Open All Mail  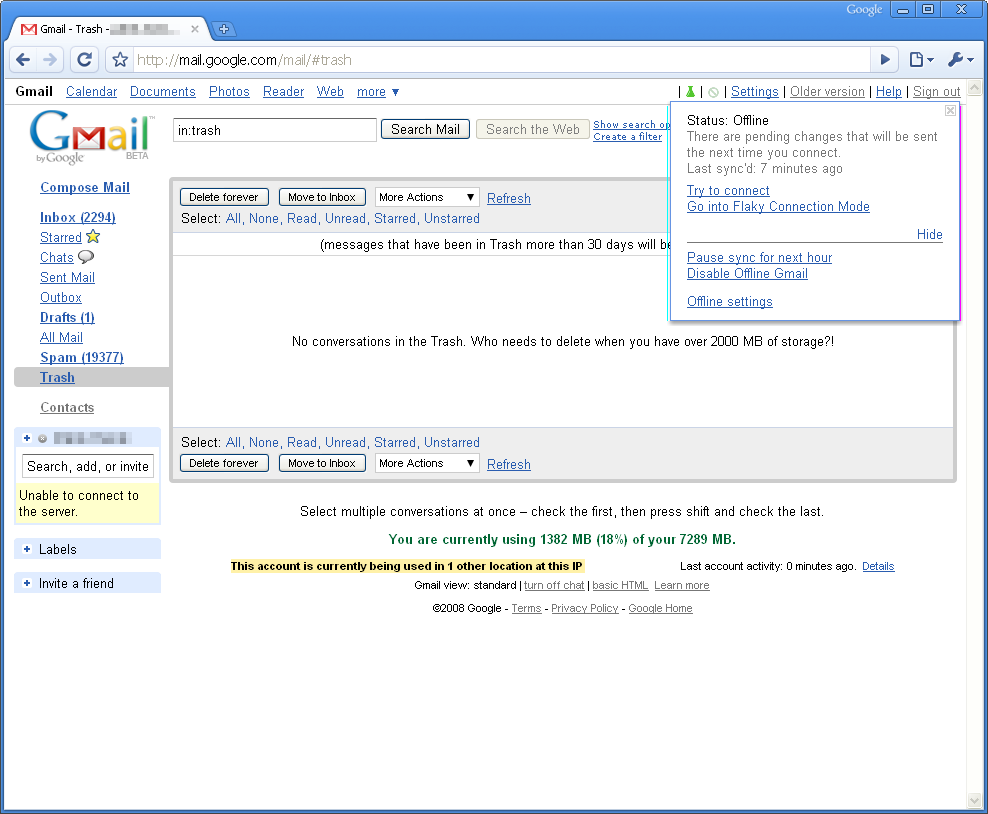61,338
